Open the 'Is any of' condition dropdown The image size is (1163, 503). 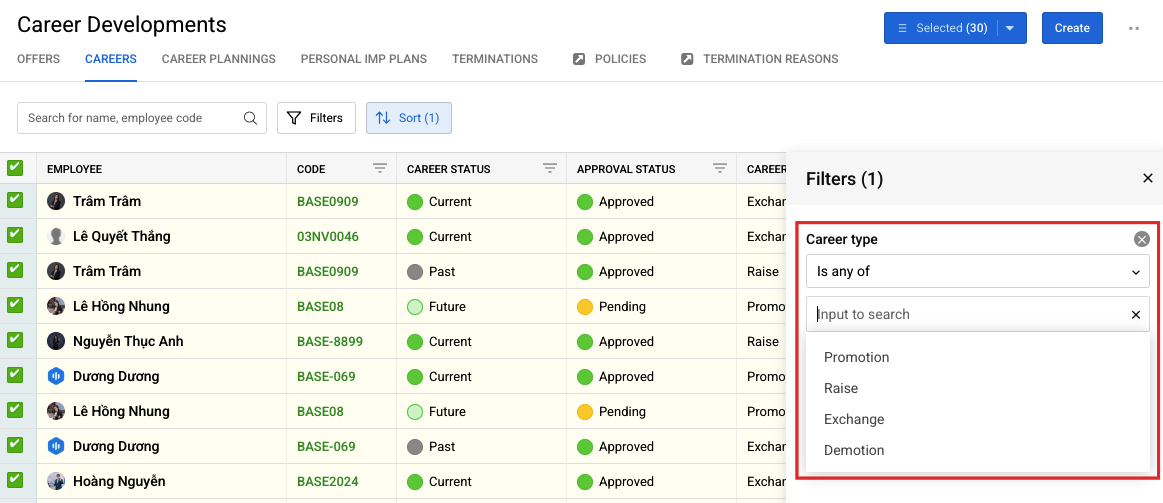click(x=978, y=272)
